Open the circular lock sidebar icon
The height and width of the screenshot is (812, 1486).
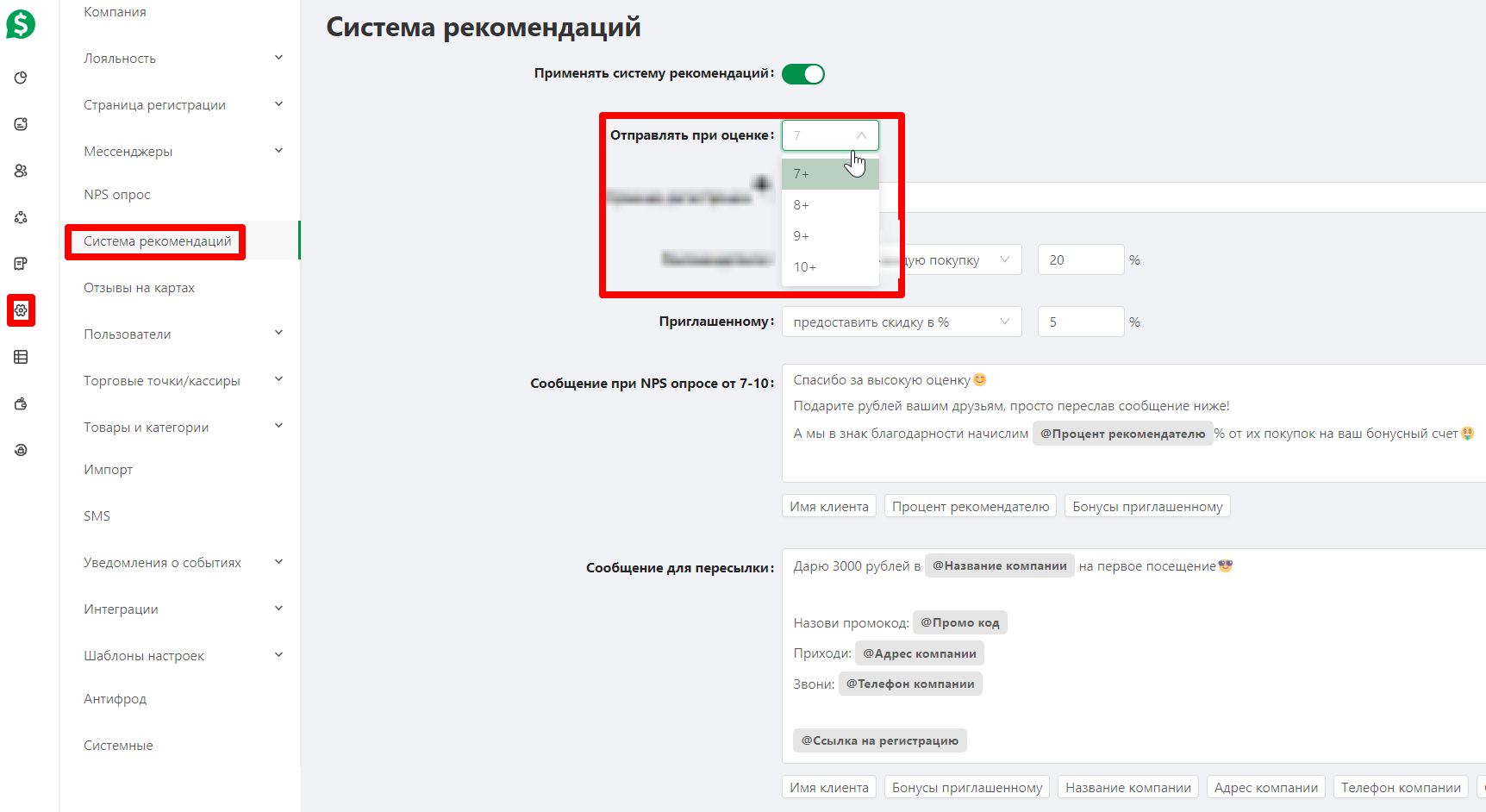tap(21, 450)
